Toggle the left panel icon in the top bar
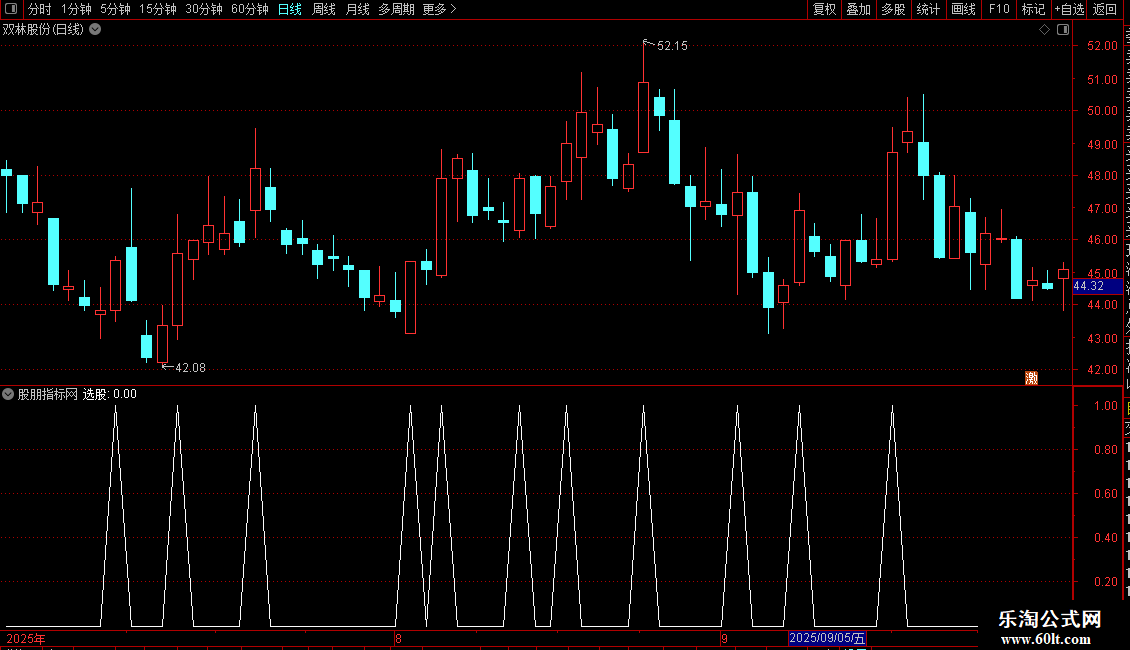 (11, 9)
